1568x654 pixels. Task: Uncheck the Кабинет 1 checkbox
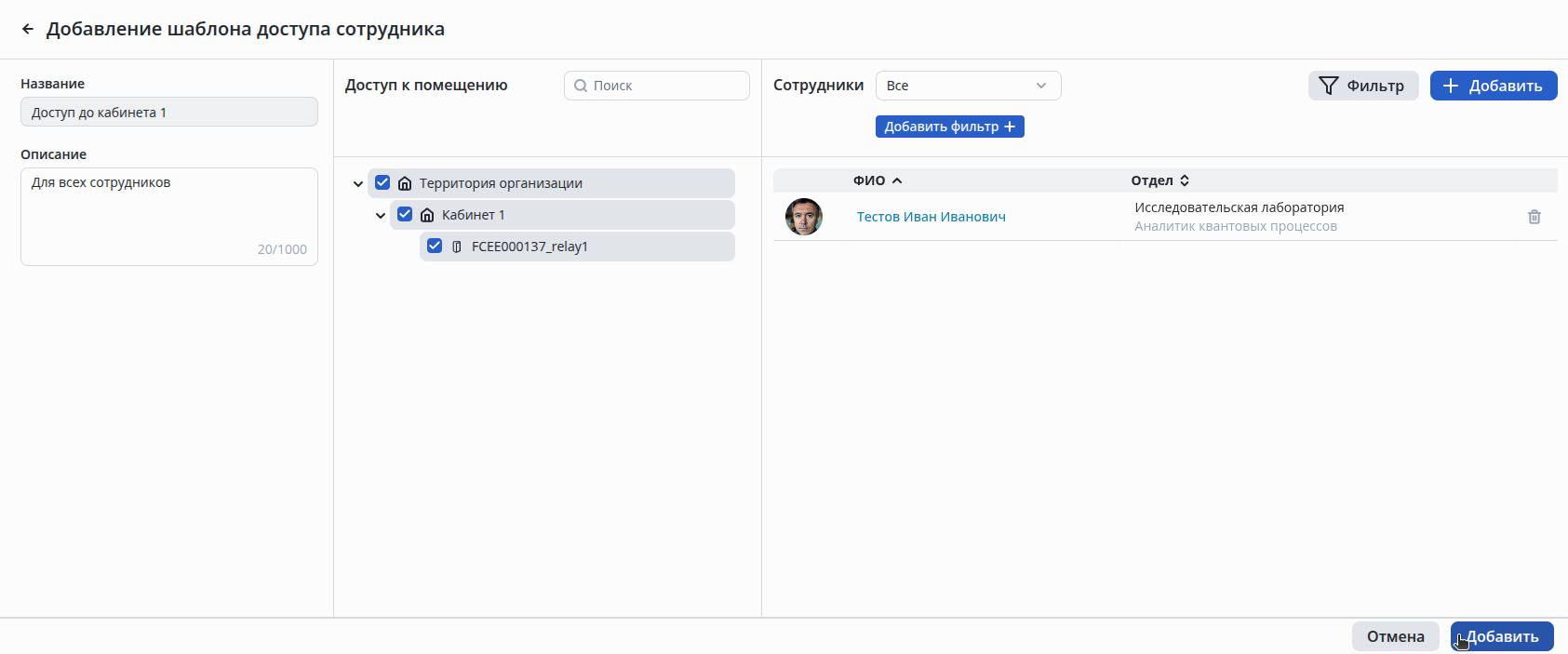[405, 215]
